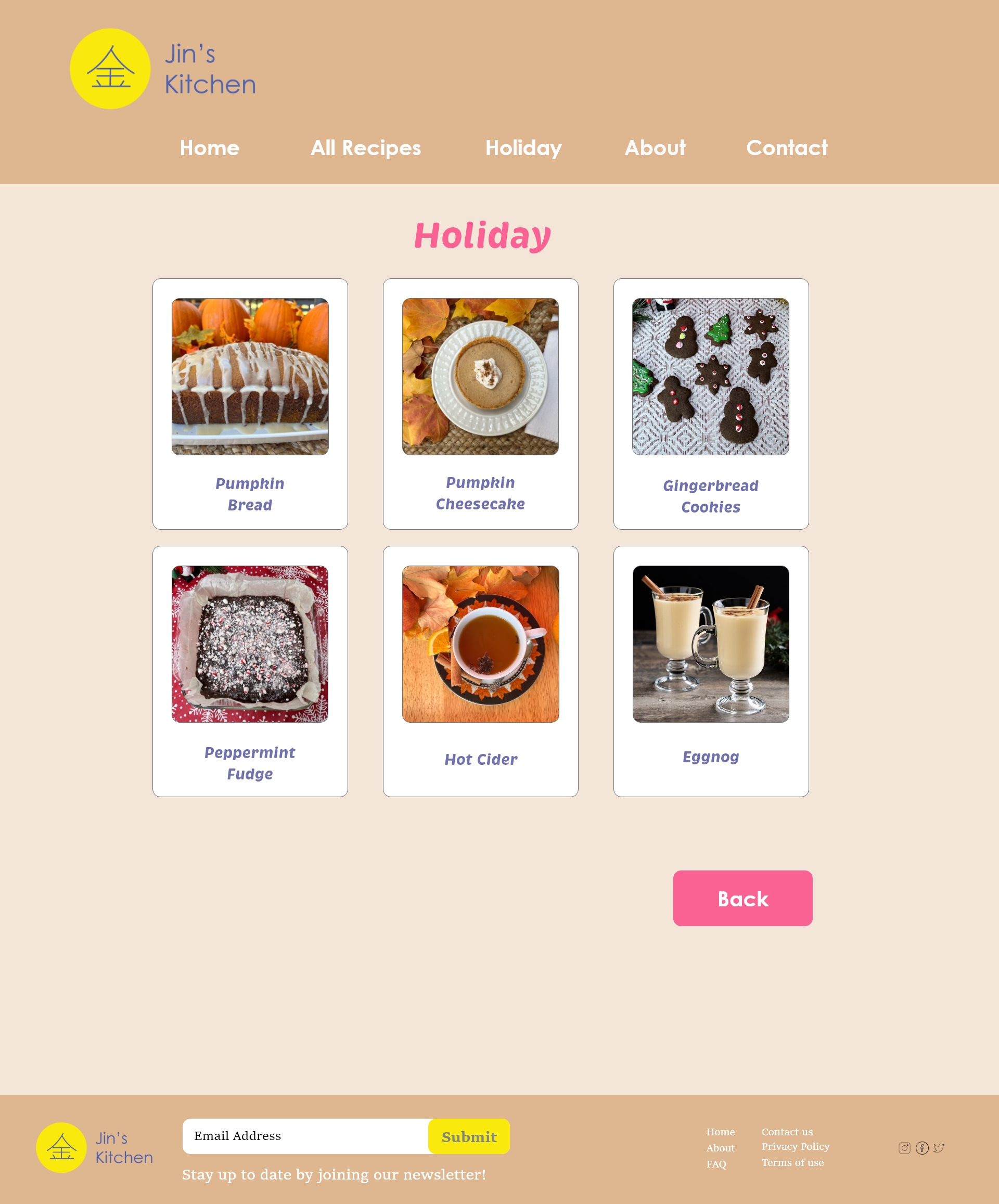Open the Hot Cider title link

click(x=481, y=759)
